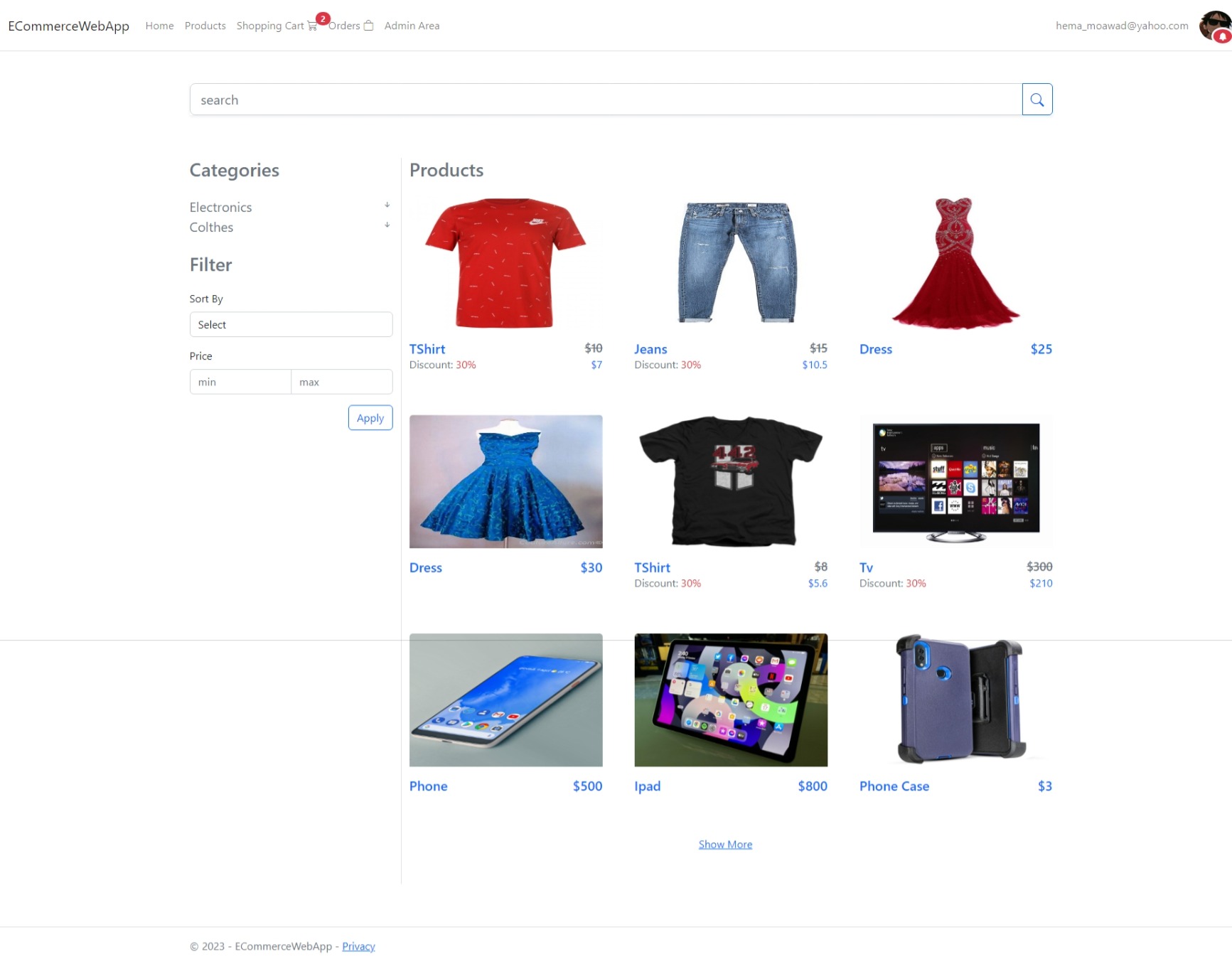Screen dimensions: 1232x964
Task: Click the Jeans product name
Action: pyautogui.click(x=650, y=349)
